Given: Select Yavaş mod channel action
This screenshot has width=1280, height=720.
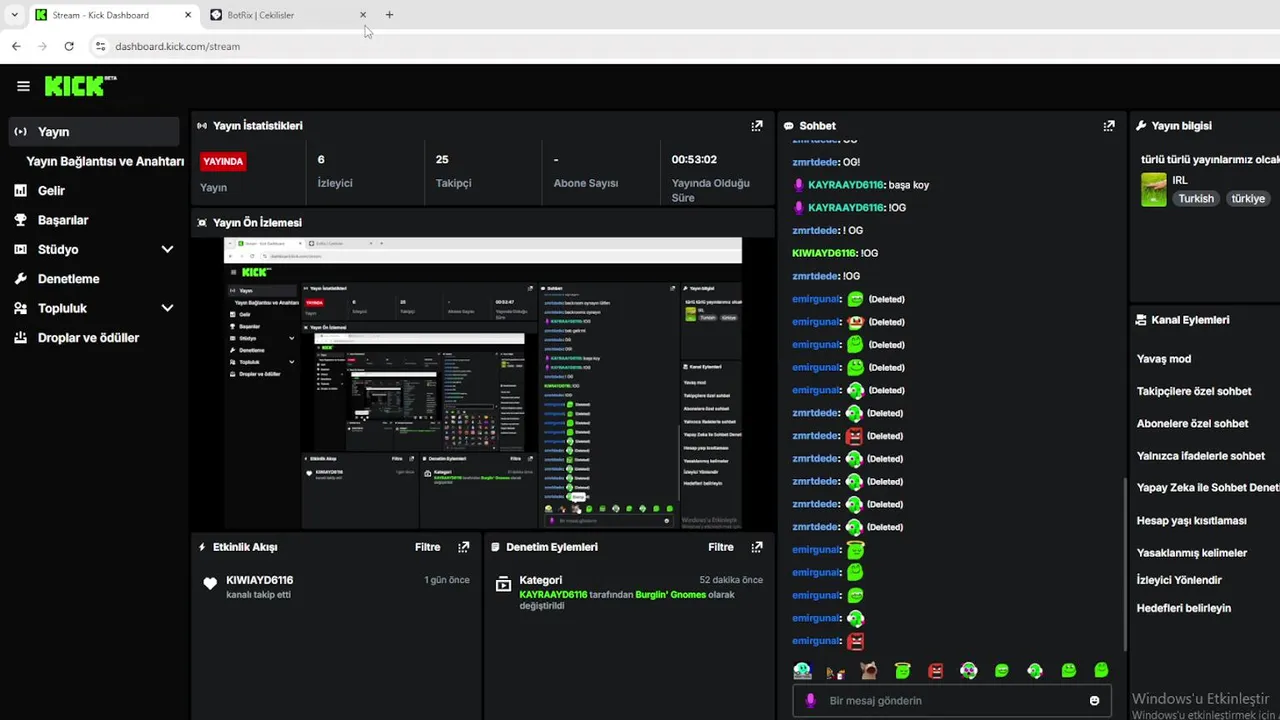Looking at the screenshot, I should click(1164, 359).
